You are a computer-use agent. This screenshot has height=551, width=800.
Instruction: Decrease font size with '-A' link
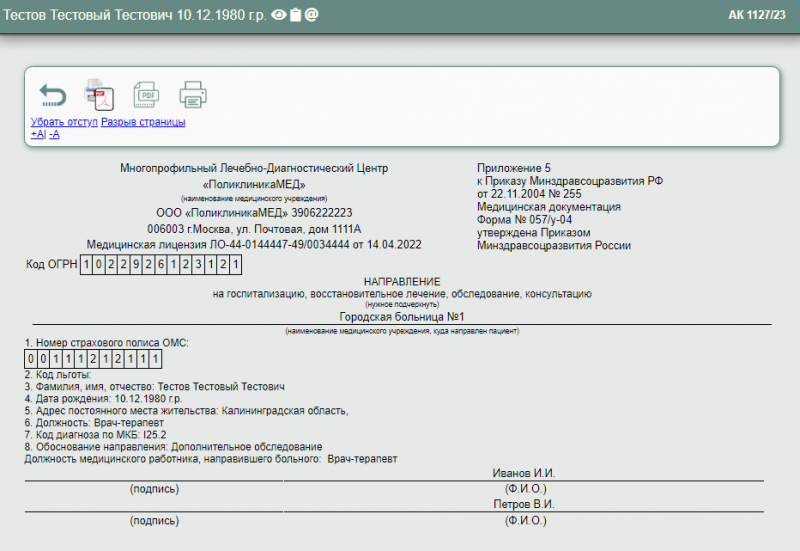pyautogui.click(x=54, y=134)
